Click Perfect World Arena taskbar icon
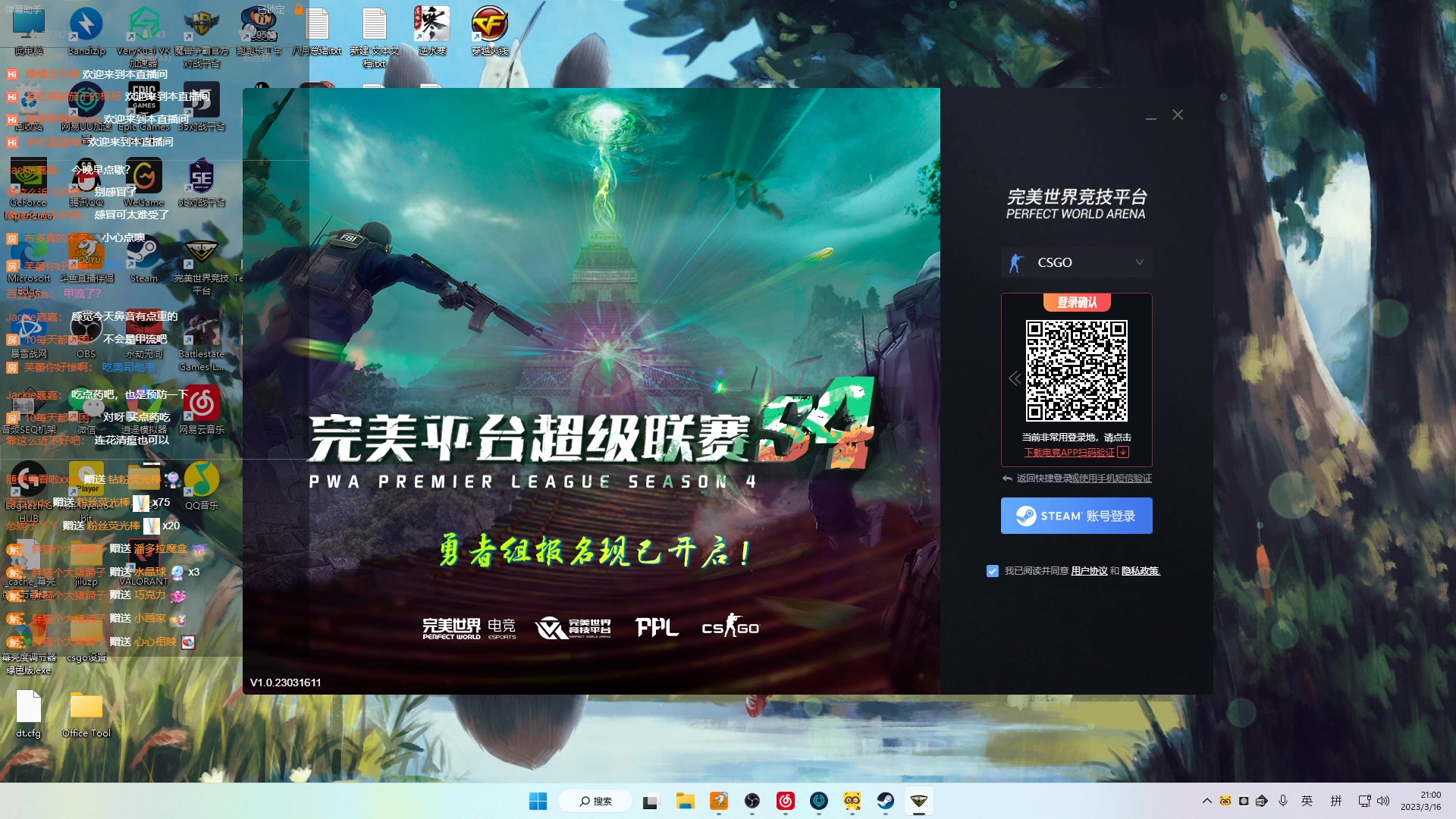Screen dimensions: 1456x819 point(919,801)
